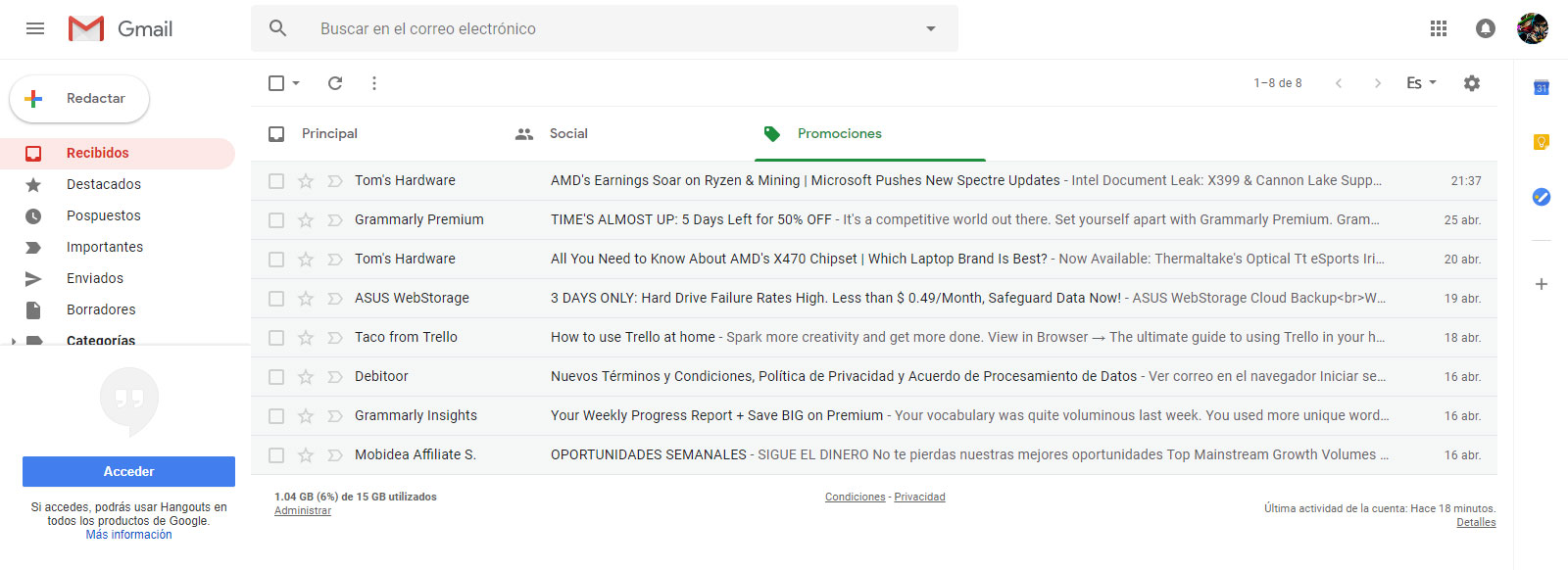This screenshot has width=1568, height=570.
Task: Open the Condiciones link
Action: [855, 497]
